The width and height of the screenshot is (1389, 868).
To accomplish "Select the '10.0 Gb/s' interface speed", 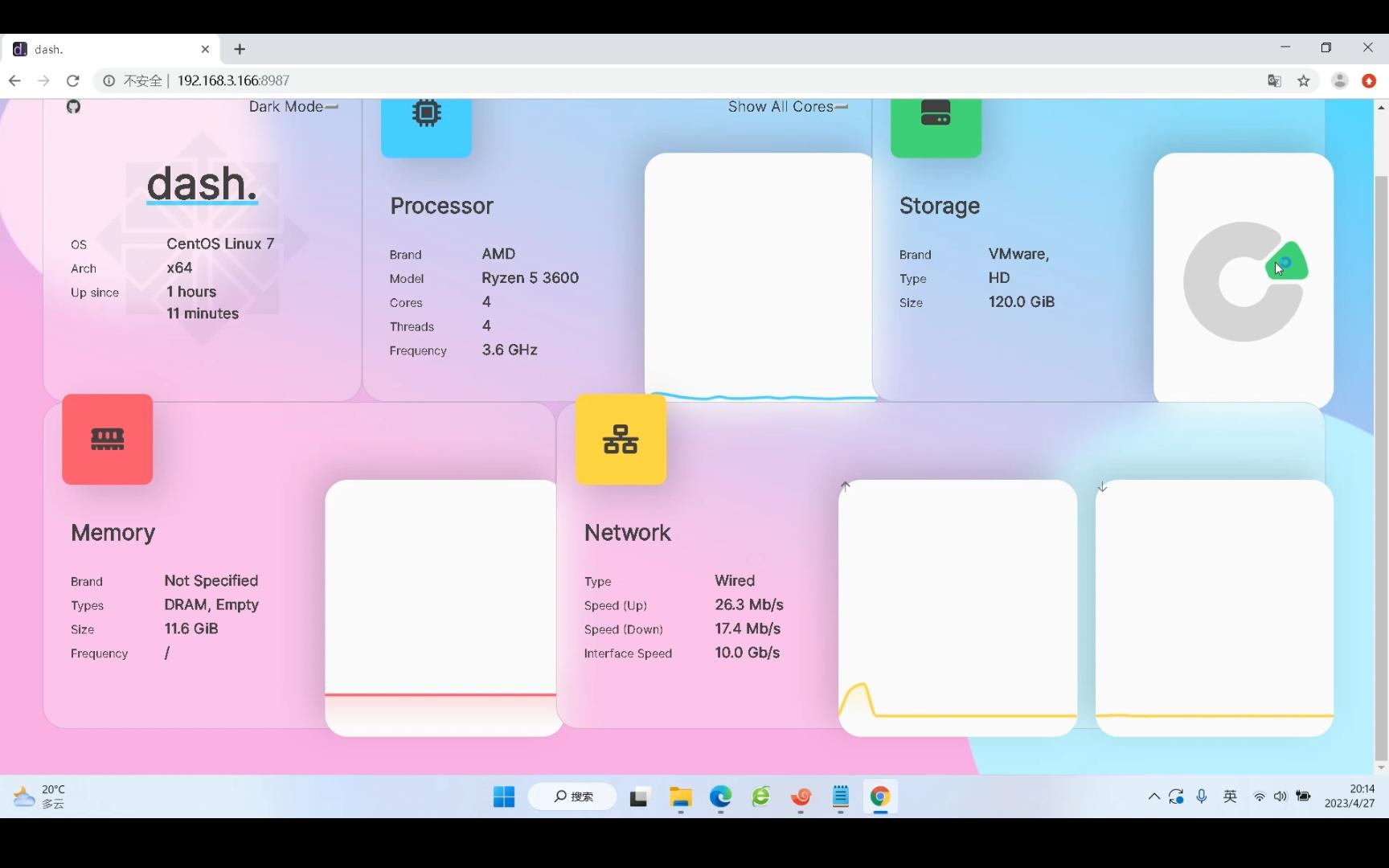I will pos(748,653).
